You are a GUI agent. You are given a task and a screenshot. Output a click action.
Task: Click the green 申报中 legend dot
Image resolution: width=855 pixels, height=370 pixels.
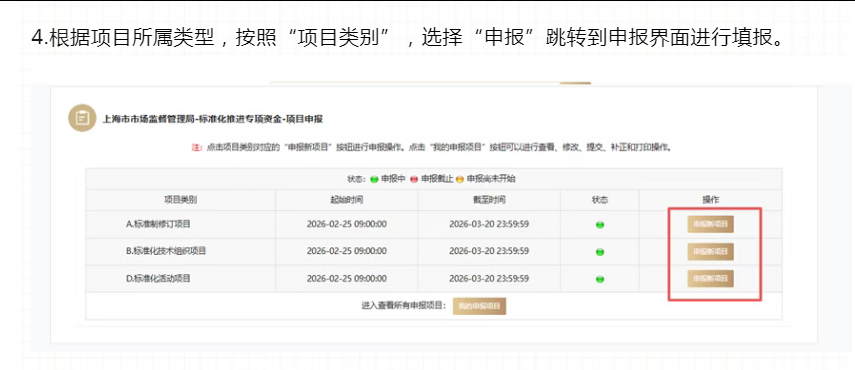[374, 179]
